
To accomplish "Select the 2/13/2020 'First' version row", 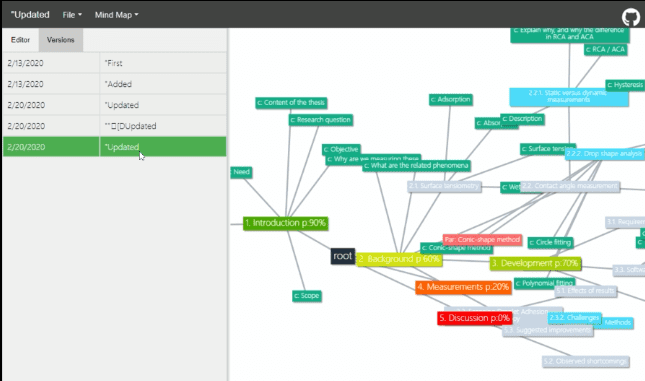I will (x=114, y=63).
